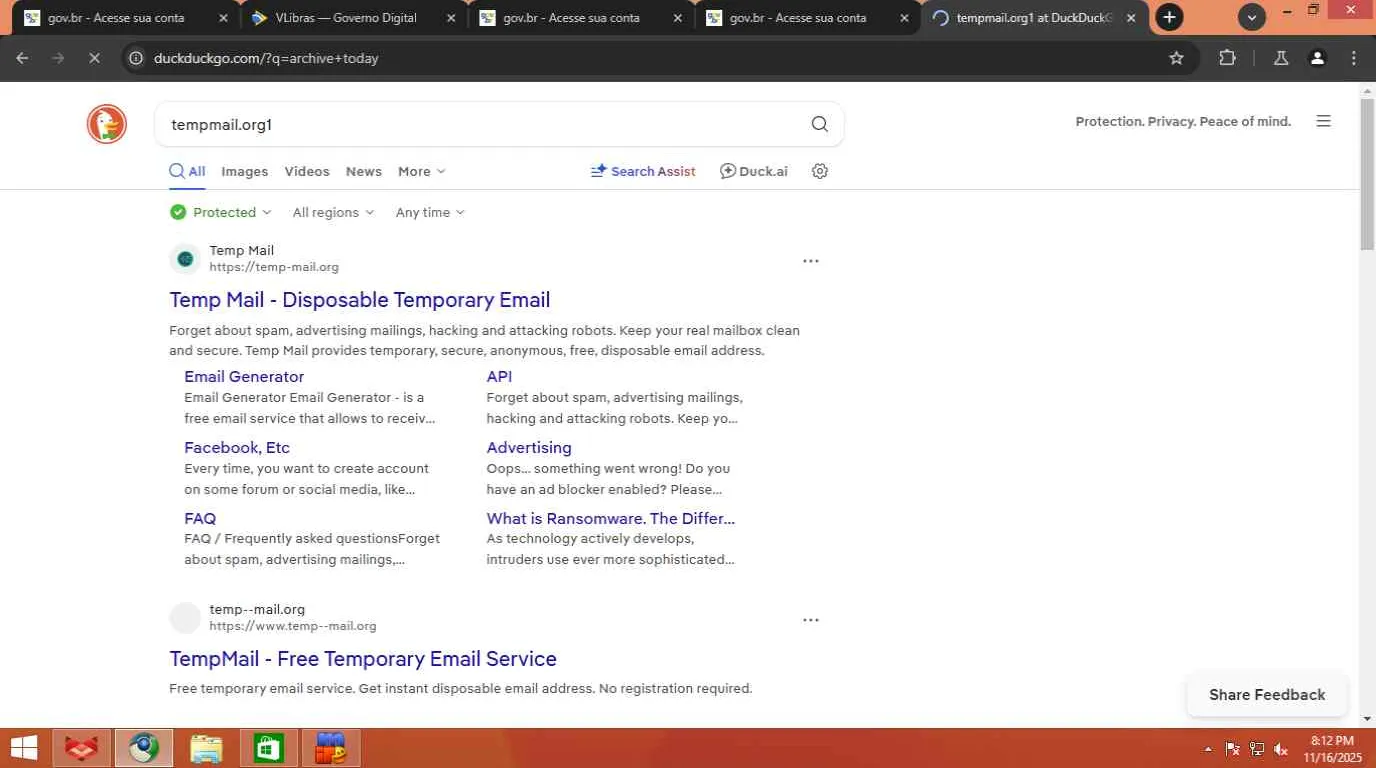The height and width of the screenshot is (768, 1376).
Task: Close the tempmail.org1 DuckDuckGo tab
Action: pos(1131,18)
